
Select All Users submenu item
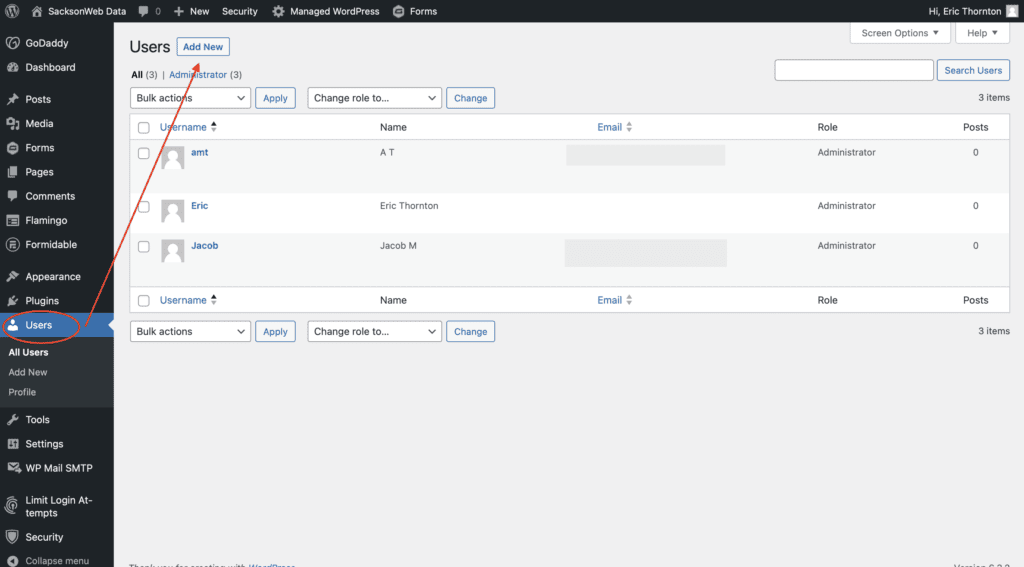[28, 352]
